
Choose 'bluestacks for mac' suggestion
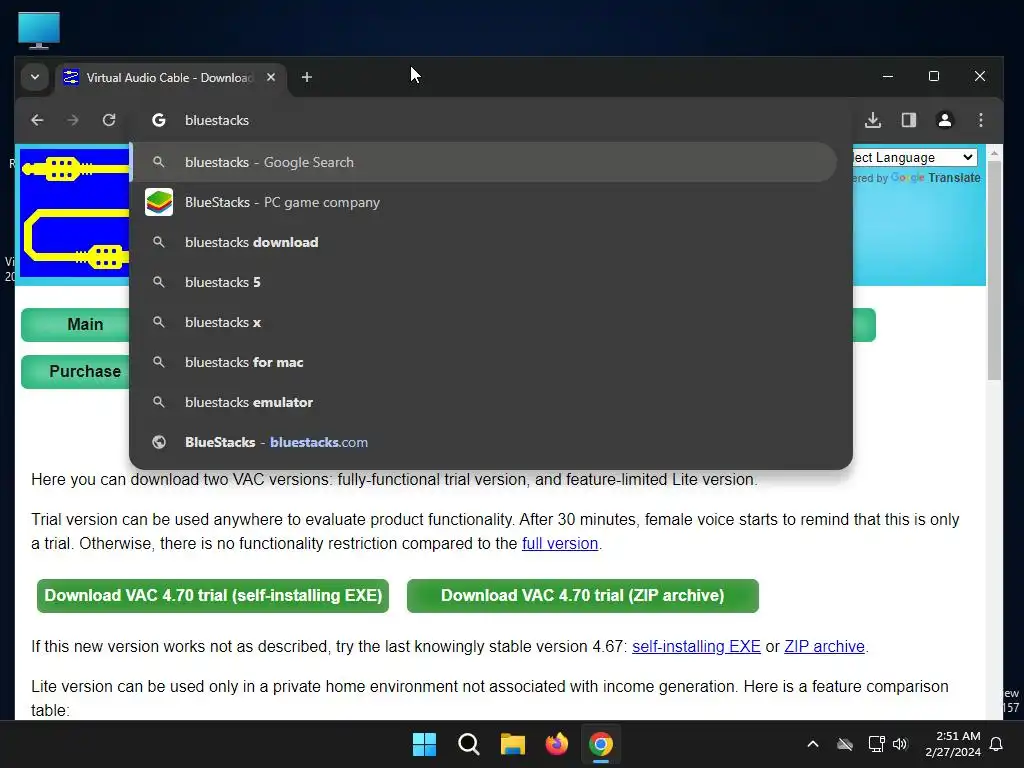pyautogui.click(x=483, y=362)
